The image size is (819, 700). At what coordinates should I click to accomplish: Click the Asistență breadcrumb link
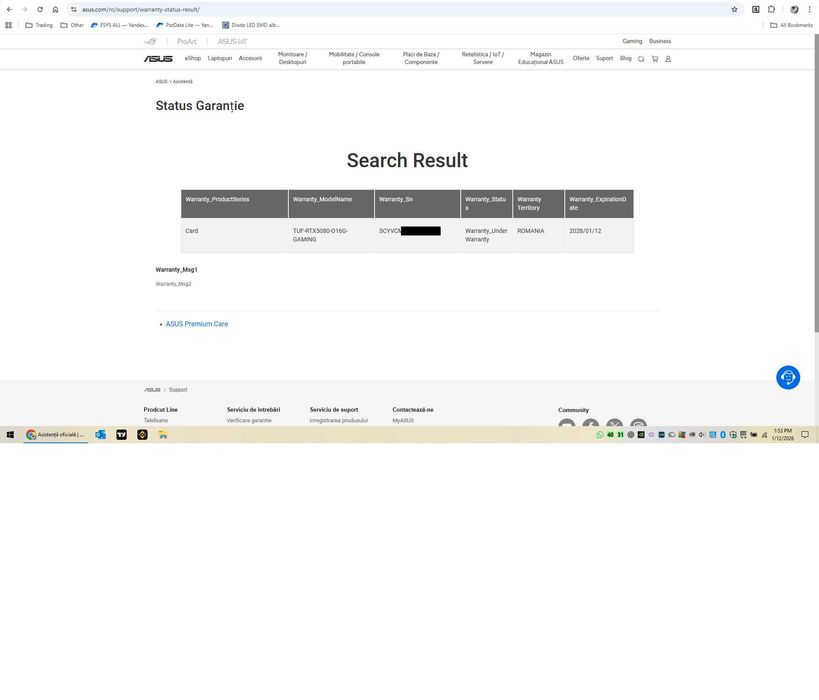coord(183,81)
